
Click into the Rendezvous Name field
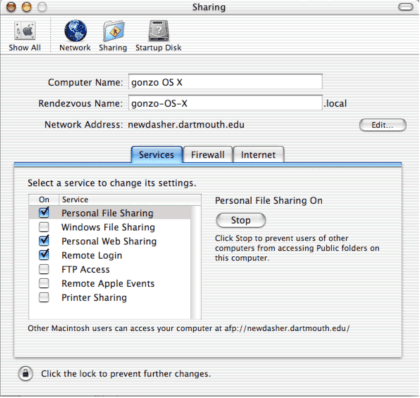225,103
